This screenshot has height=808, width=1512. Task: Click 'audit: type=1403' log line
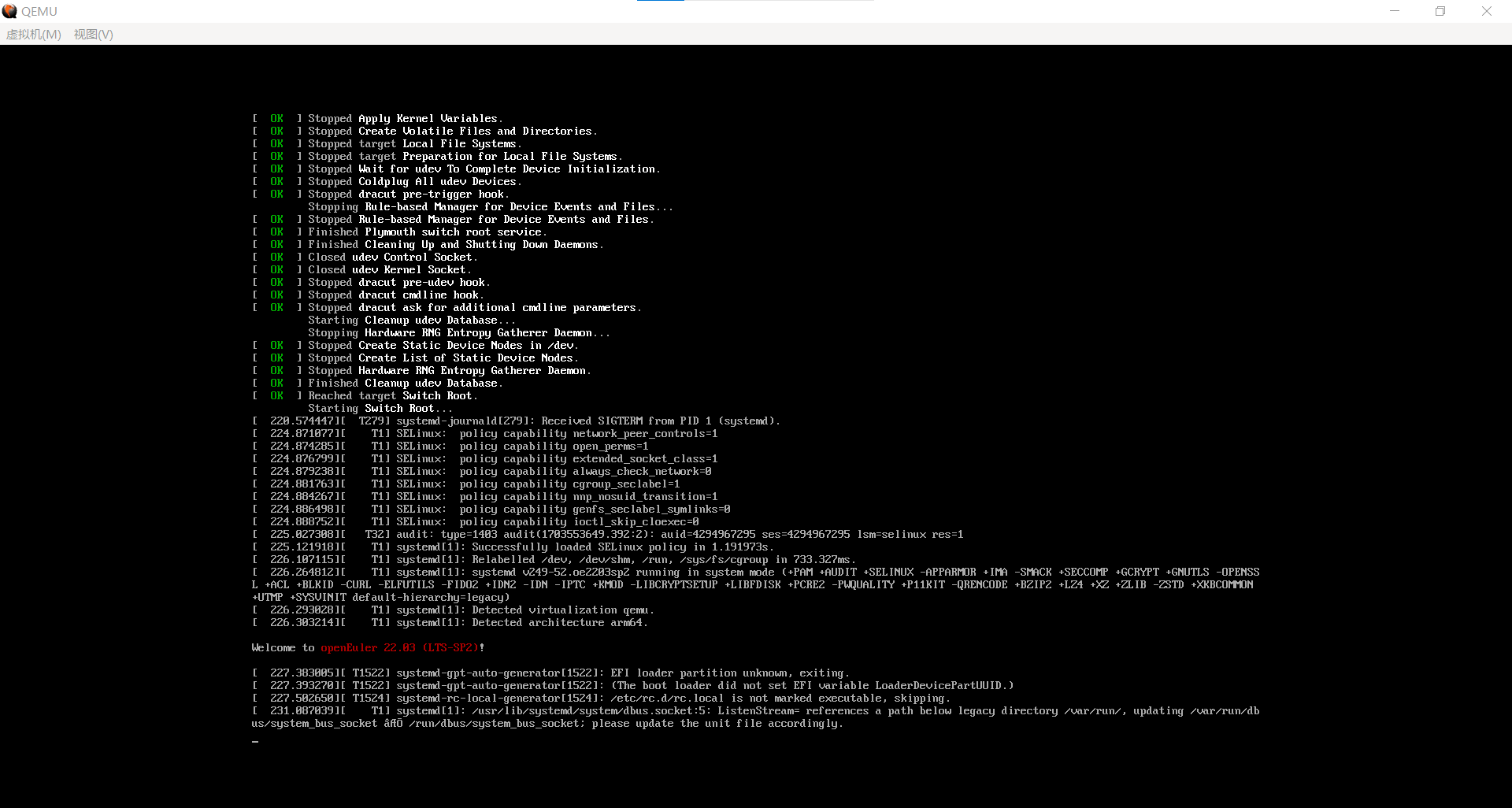click(607, 535)
